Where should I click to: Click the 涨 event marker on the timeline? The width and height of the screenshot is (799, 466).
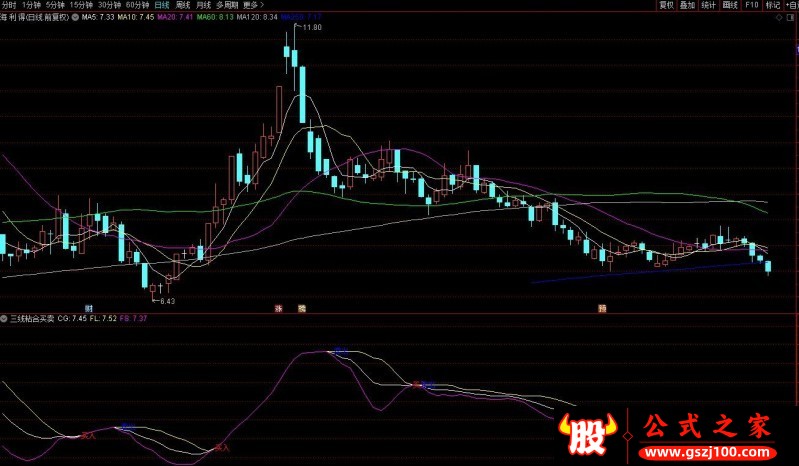pos(278,309)
